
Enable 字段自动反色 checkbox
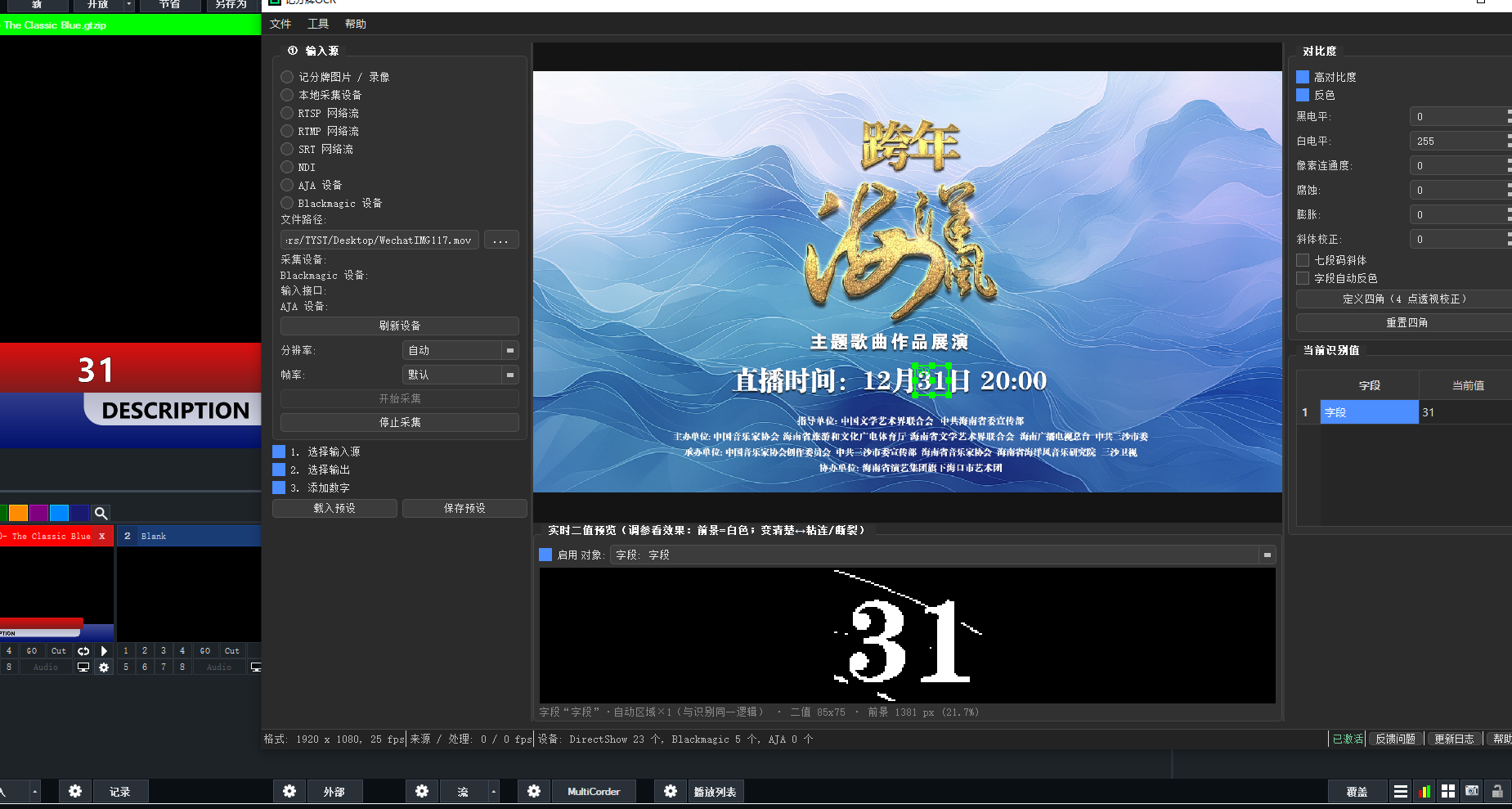coord(1303,278)
